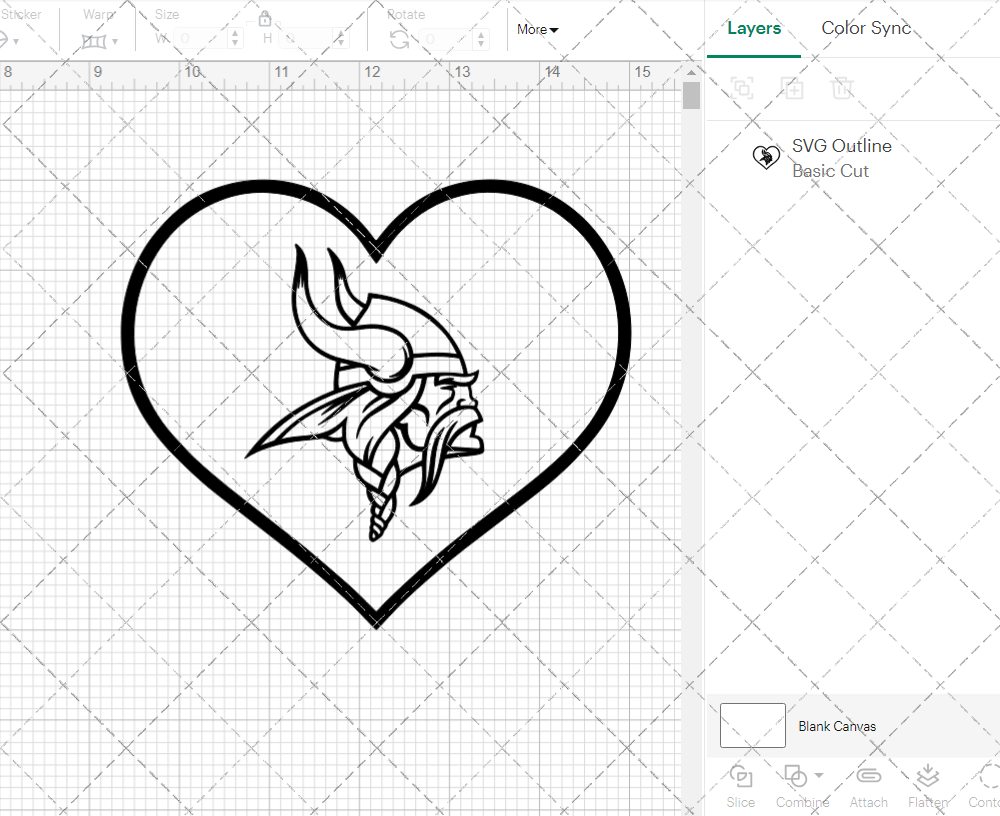Click the Blank Canvas label
The height and width of the screenshot is (816, 1000).
tap(837, 726)
